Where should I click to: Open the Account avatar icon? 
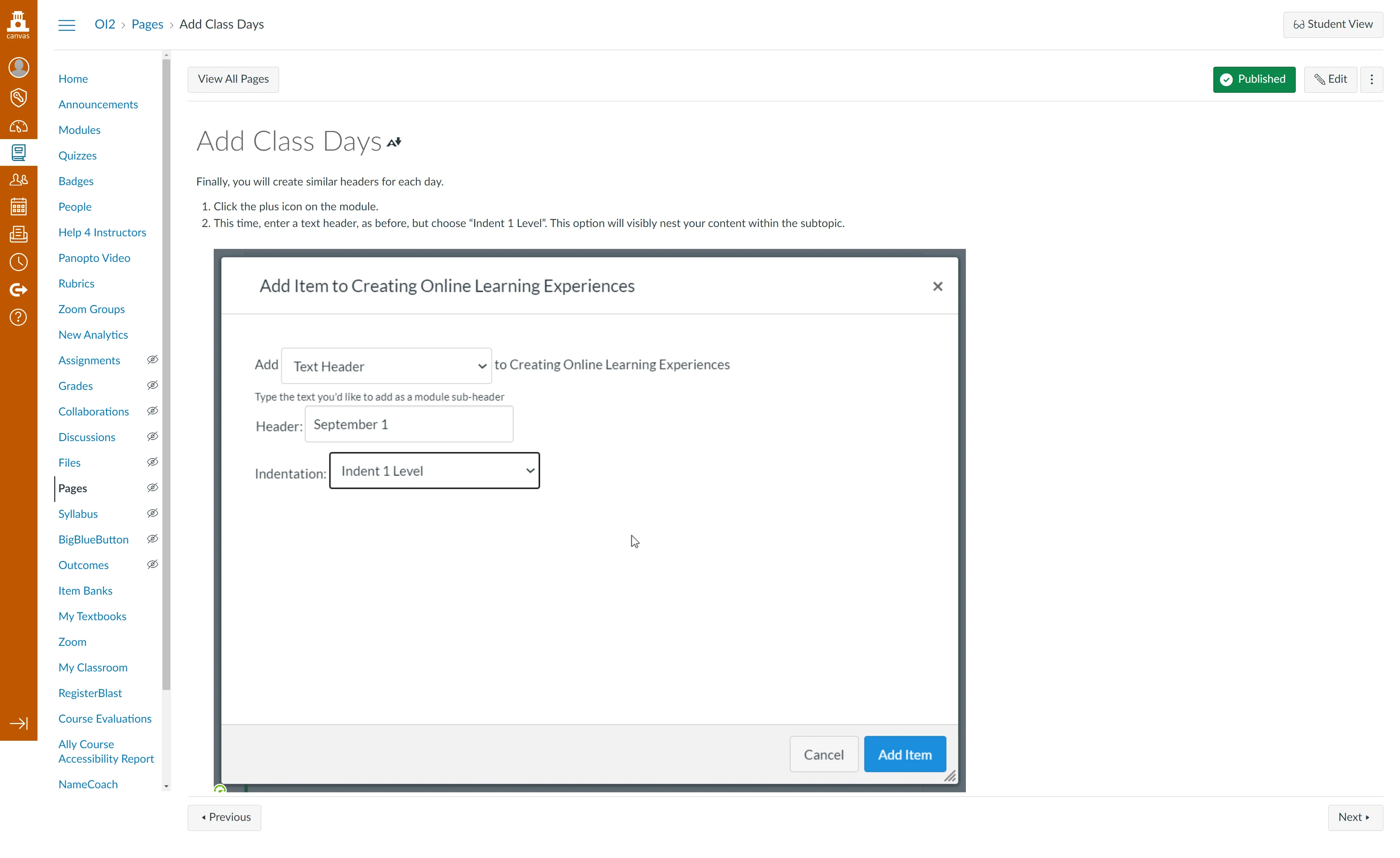tap(19, 68)
